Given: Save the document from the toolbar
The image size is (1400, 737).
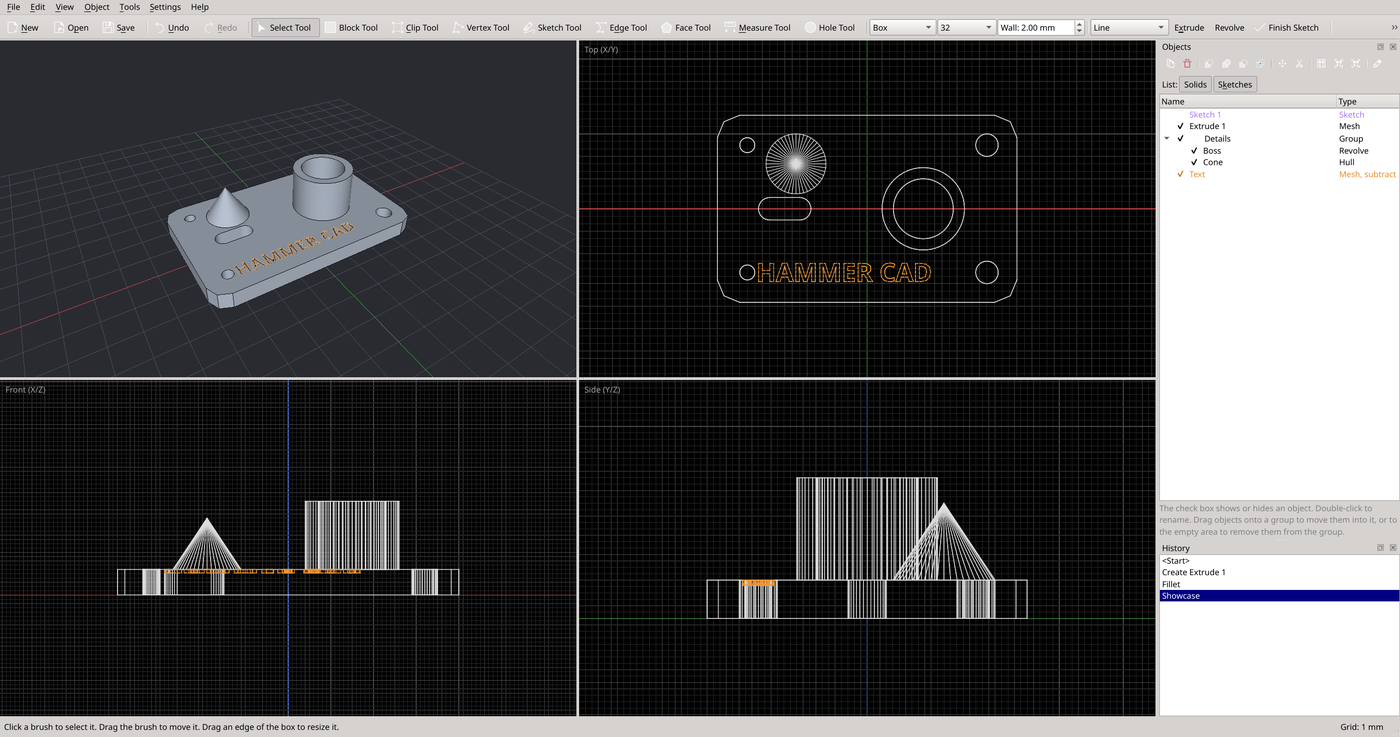Looking at the screenshot, I should (118, 28).
